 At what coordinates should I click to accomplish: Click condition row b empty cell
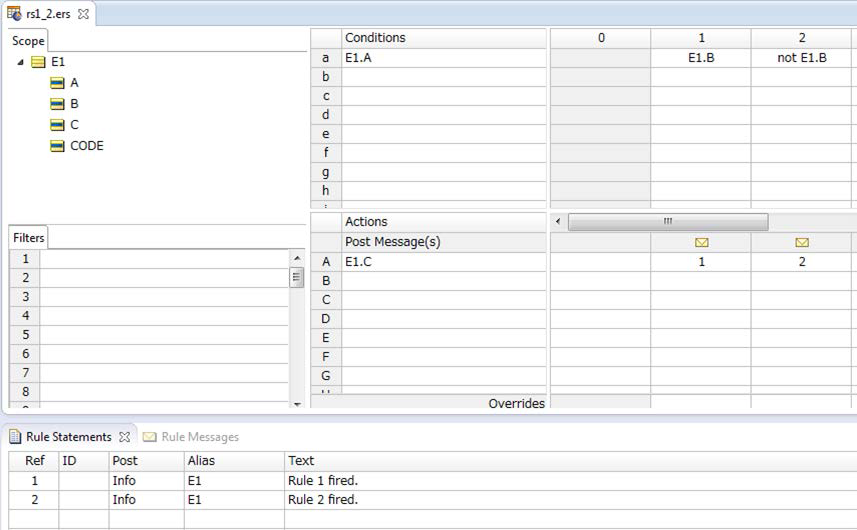[x=444, y=77]
